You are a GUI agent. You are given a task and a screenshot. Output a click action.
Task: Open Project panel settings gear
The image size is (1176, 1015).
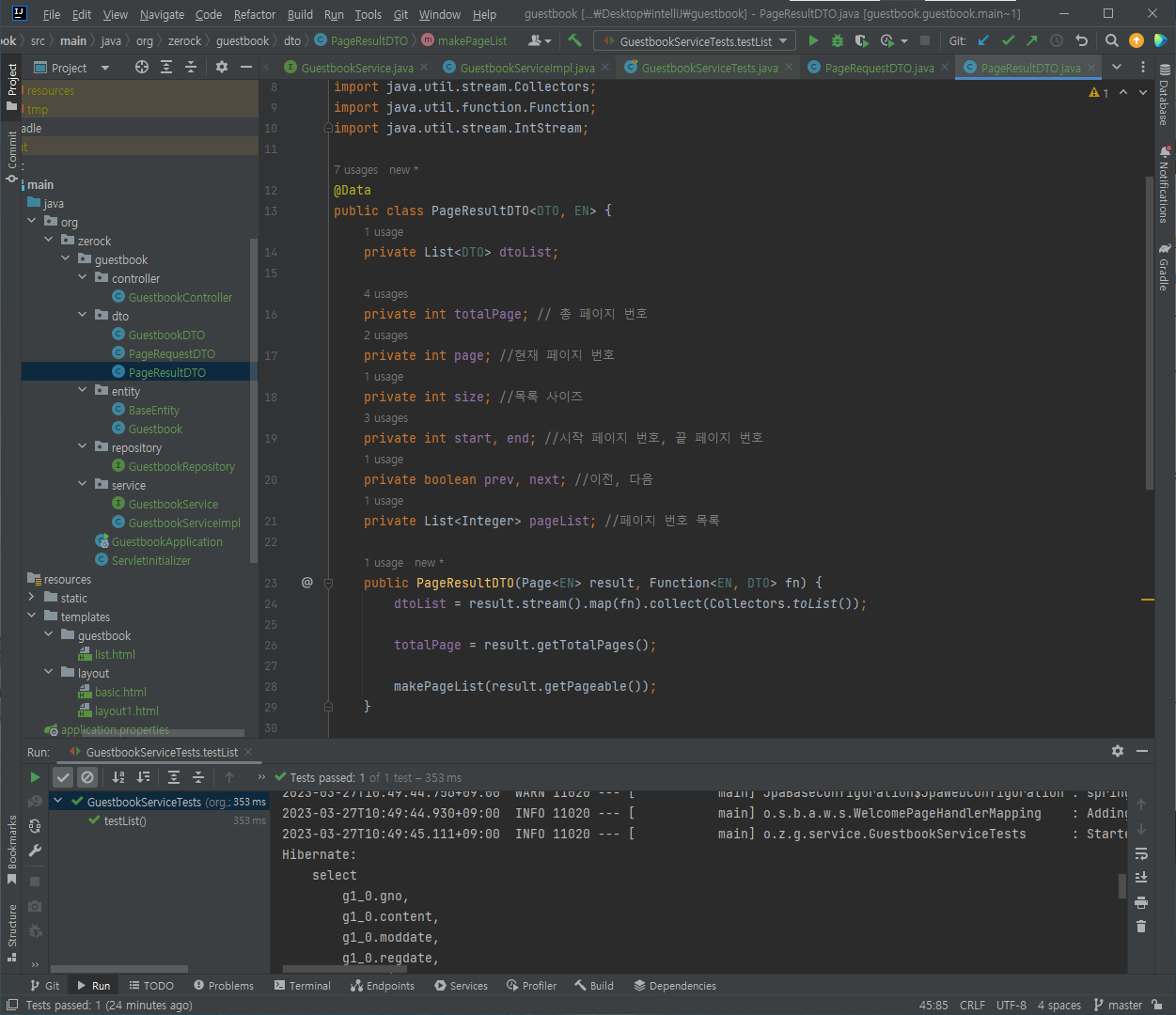[222, 67]
